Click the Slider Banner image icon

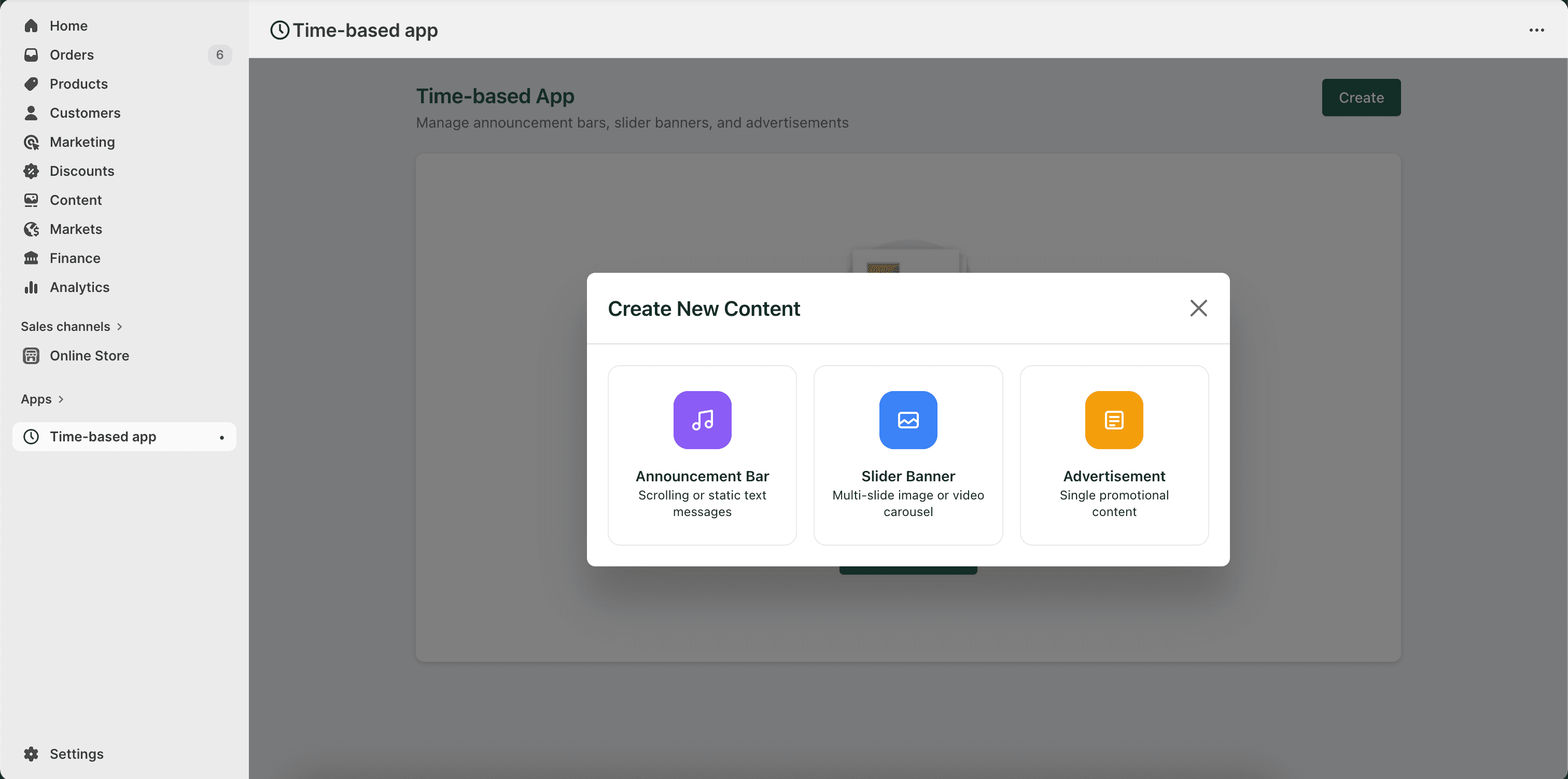point(907,420)
